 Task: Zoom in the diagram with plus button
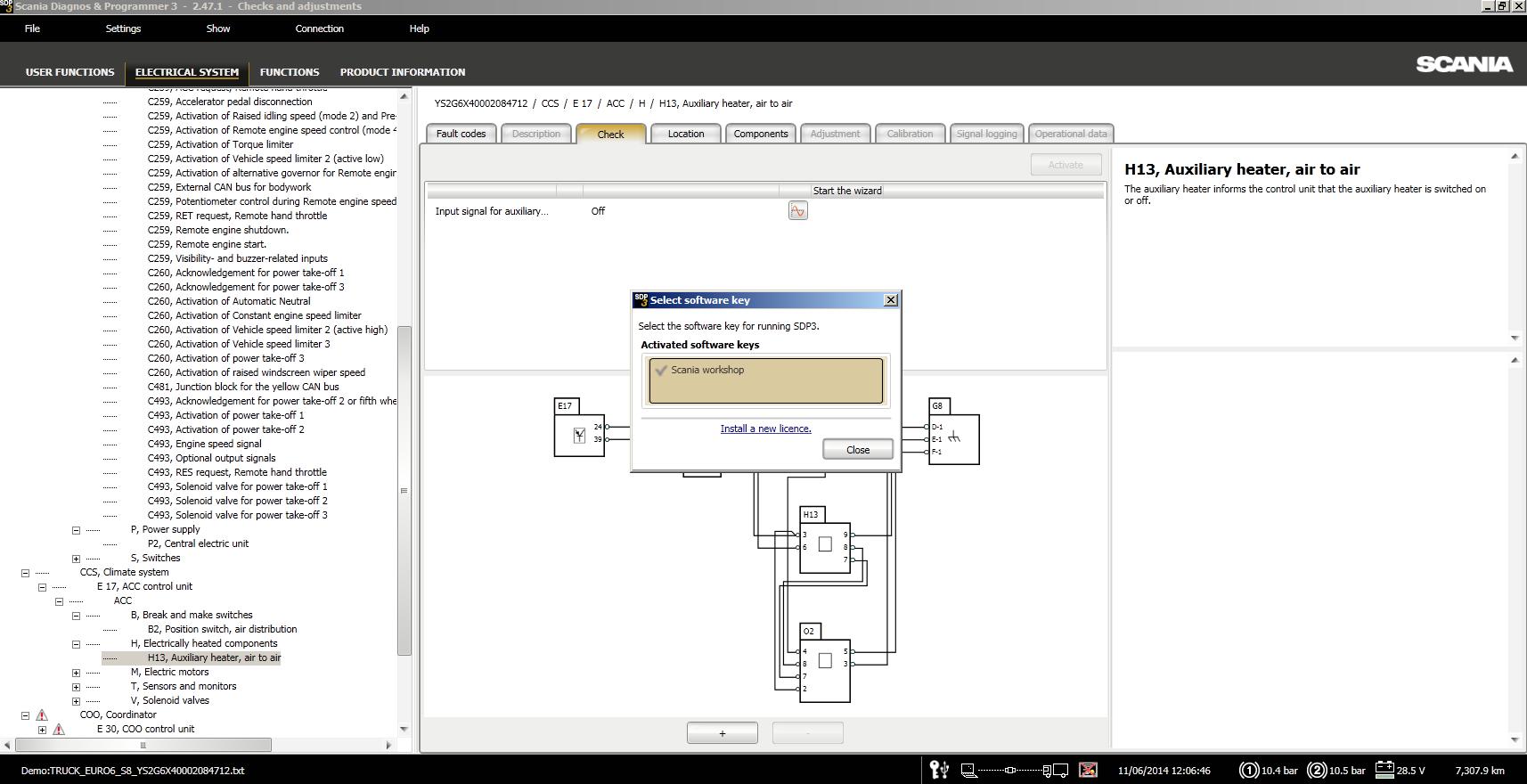(x=722, y=733)
